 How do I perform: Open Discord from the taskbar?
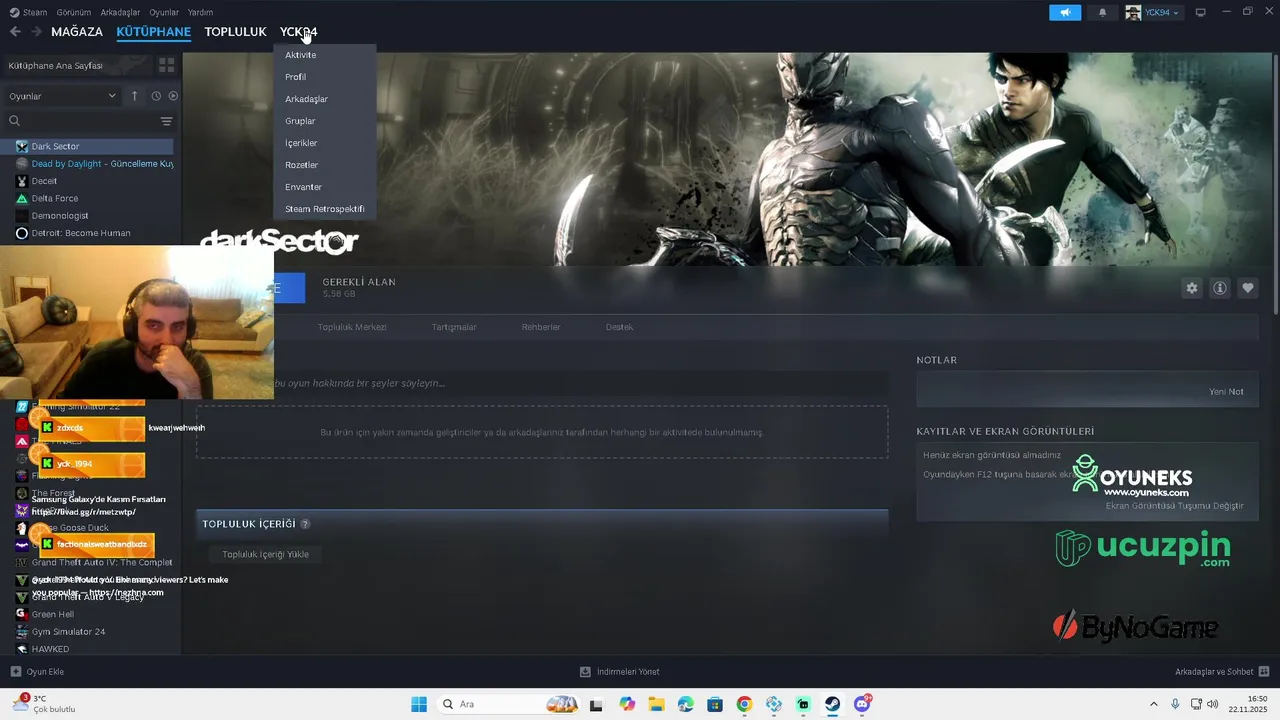point(862,704)
